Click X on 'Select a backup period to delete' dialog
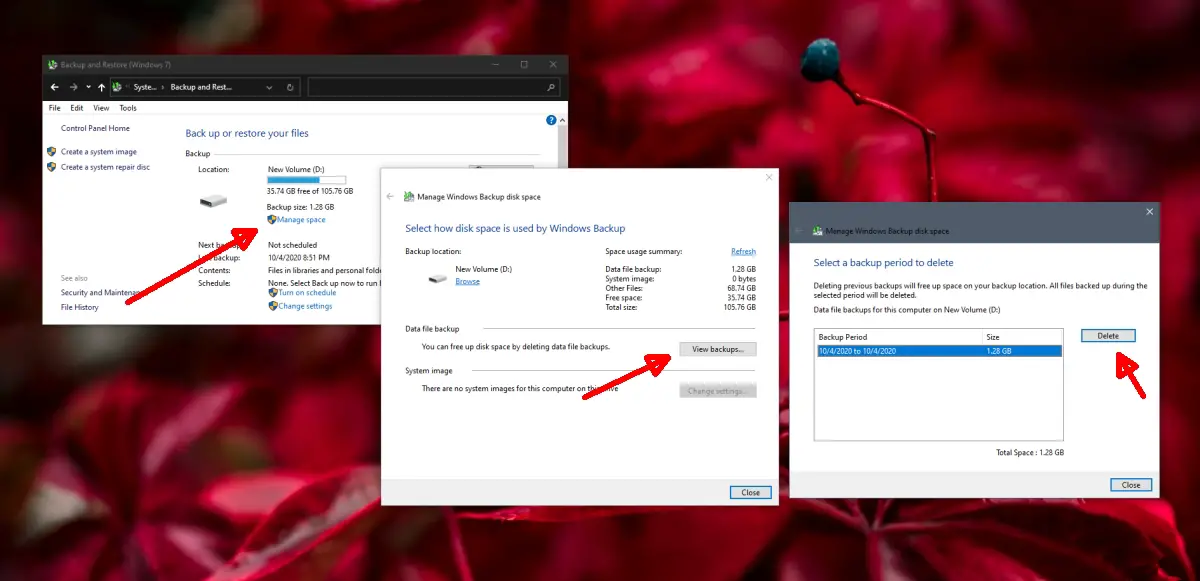1200x581 pixels. tap(1149, 211)
